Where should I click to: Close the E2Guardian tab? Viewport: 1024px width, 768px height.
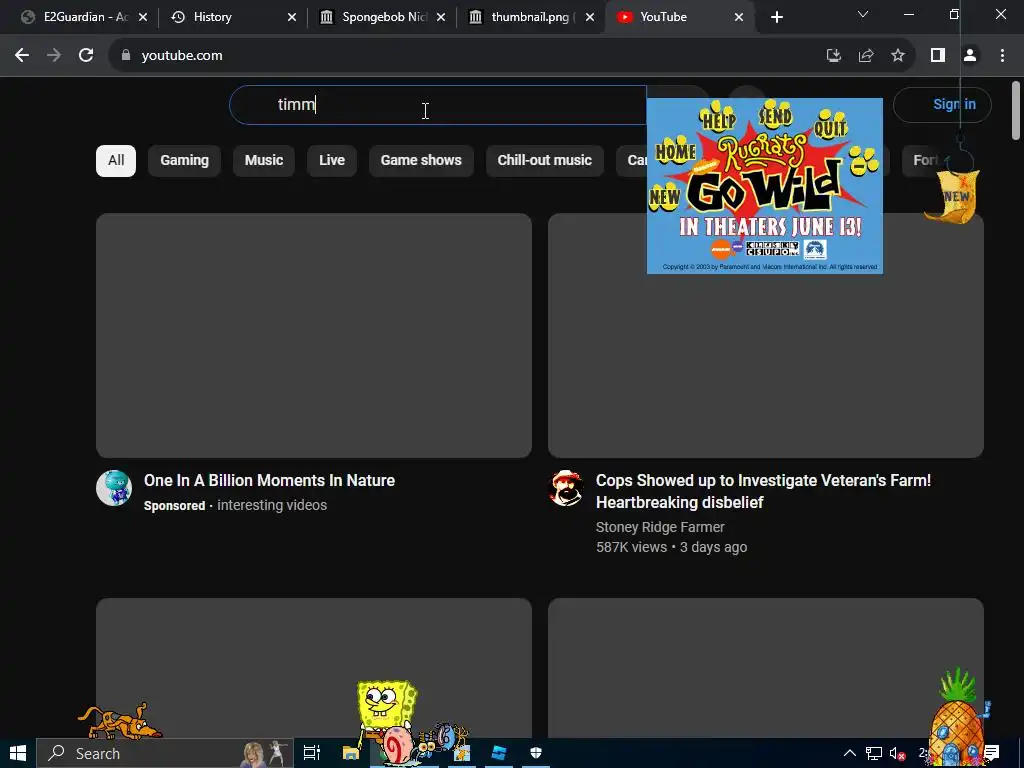coord(143,17)
